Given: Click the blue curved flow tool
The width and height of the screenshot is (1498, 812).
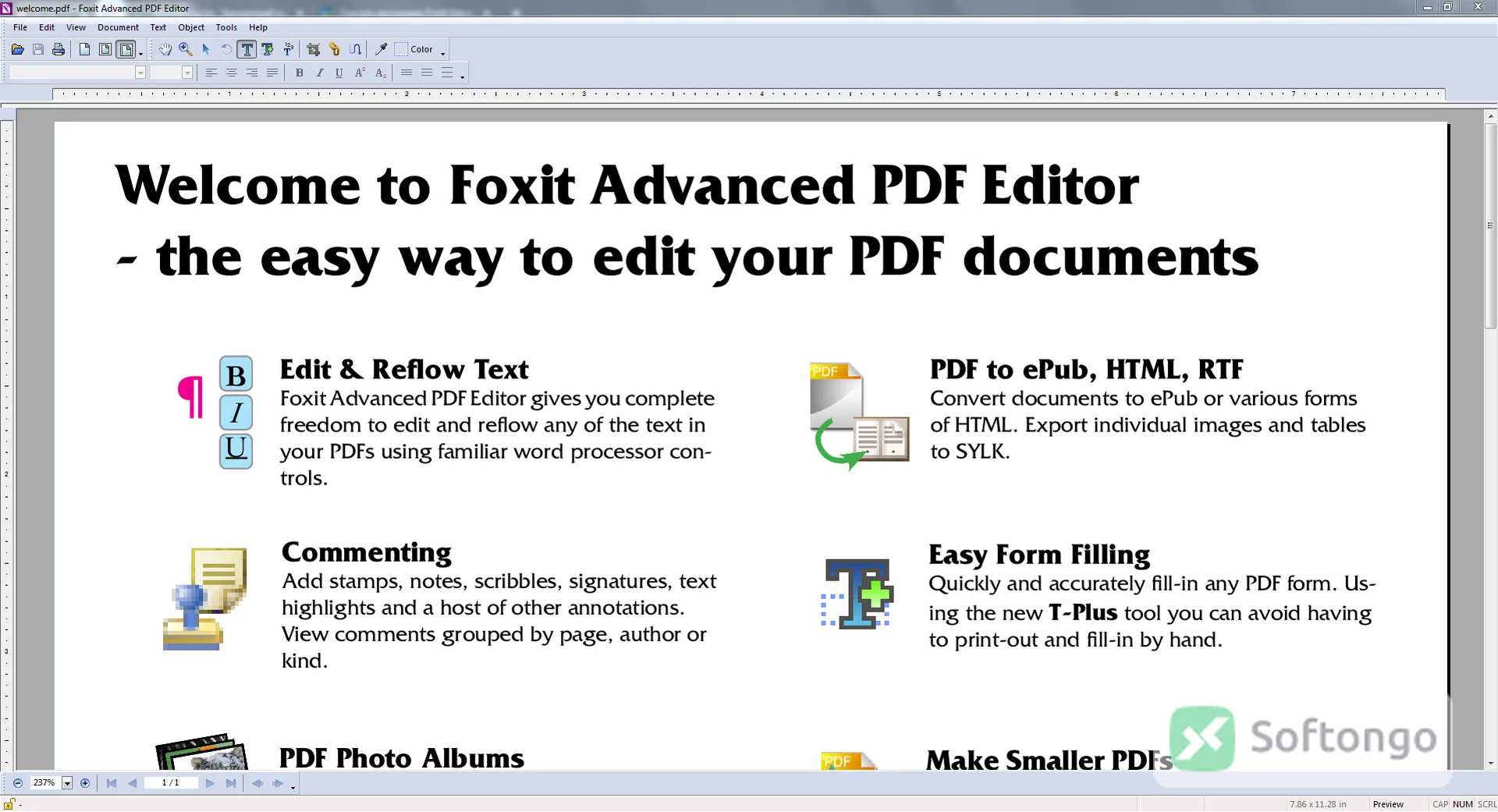Looking at the screenshot, I should [356, 49].
